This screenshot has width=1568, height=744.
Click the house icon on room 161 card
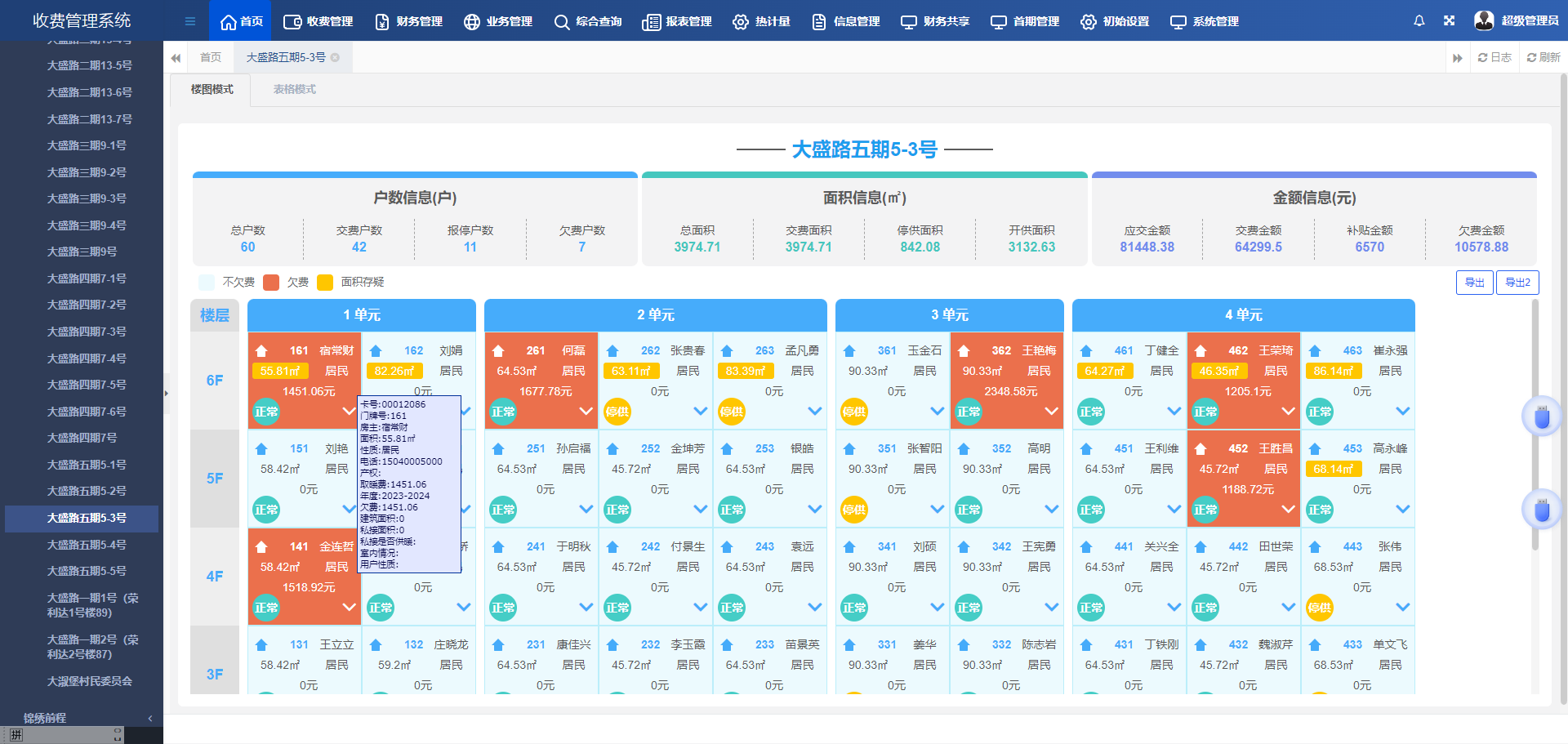tap(261, 350)
